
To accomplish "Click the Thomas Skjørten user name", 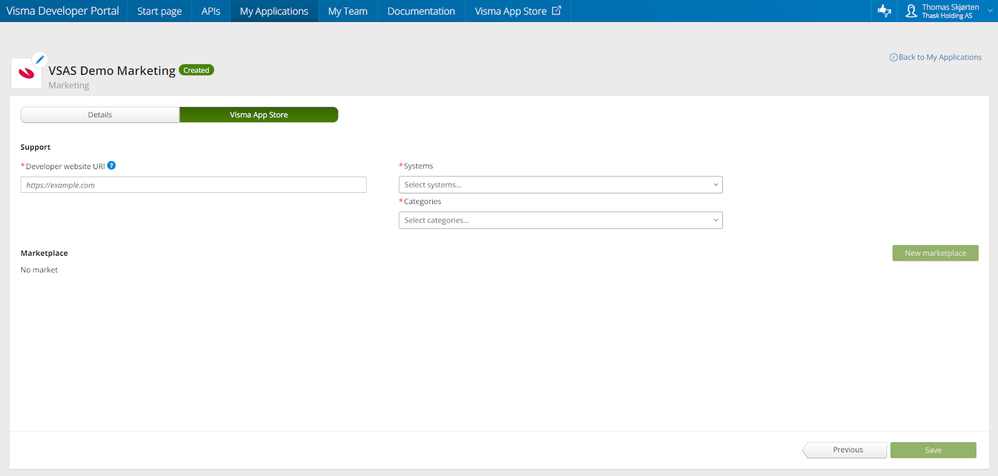I will (x=950, y=7).
